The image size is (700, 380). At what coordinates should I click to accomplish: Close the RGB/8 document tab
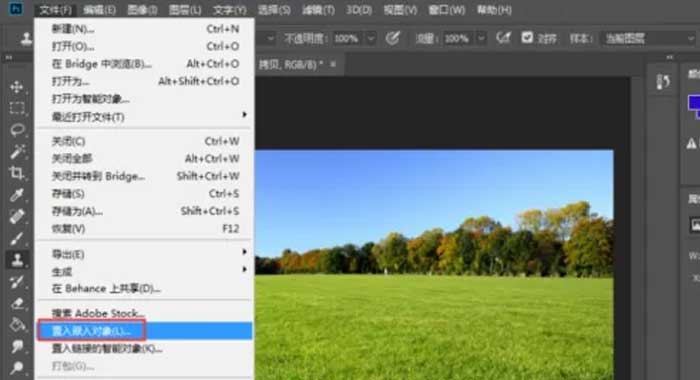333,64
